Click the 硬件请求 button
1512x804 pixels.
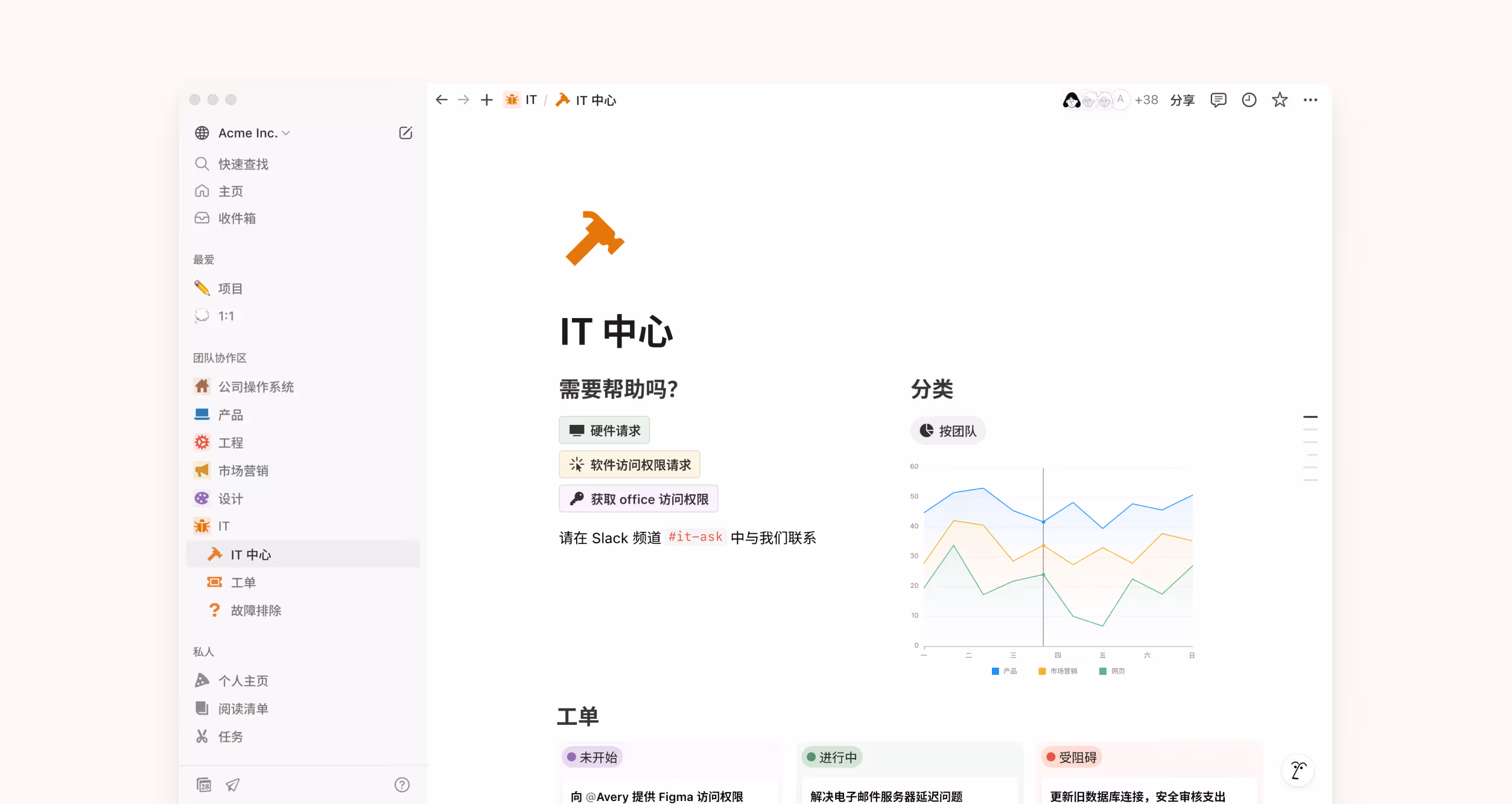tap(605, 430)
